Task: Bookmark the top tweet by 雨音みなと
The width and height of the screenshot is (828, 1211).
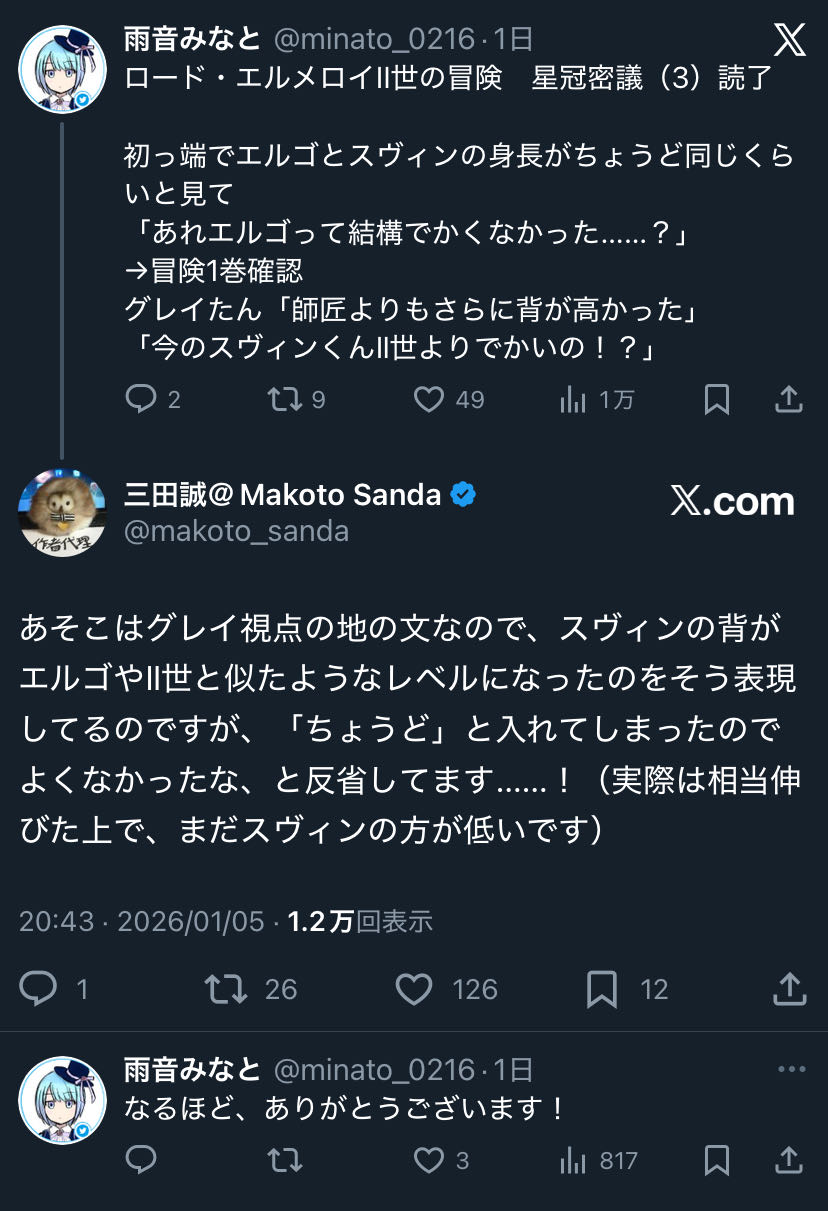Action: coord(717,400)
